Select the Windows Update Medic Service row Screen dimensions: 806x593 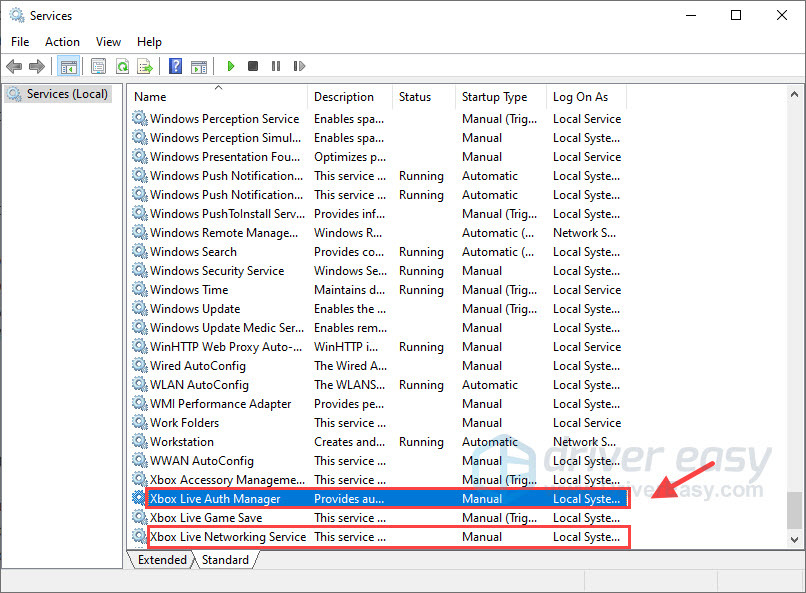tap(379, 327)
